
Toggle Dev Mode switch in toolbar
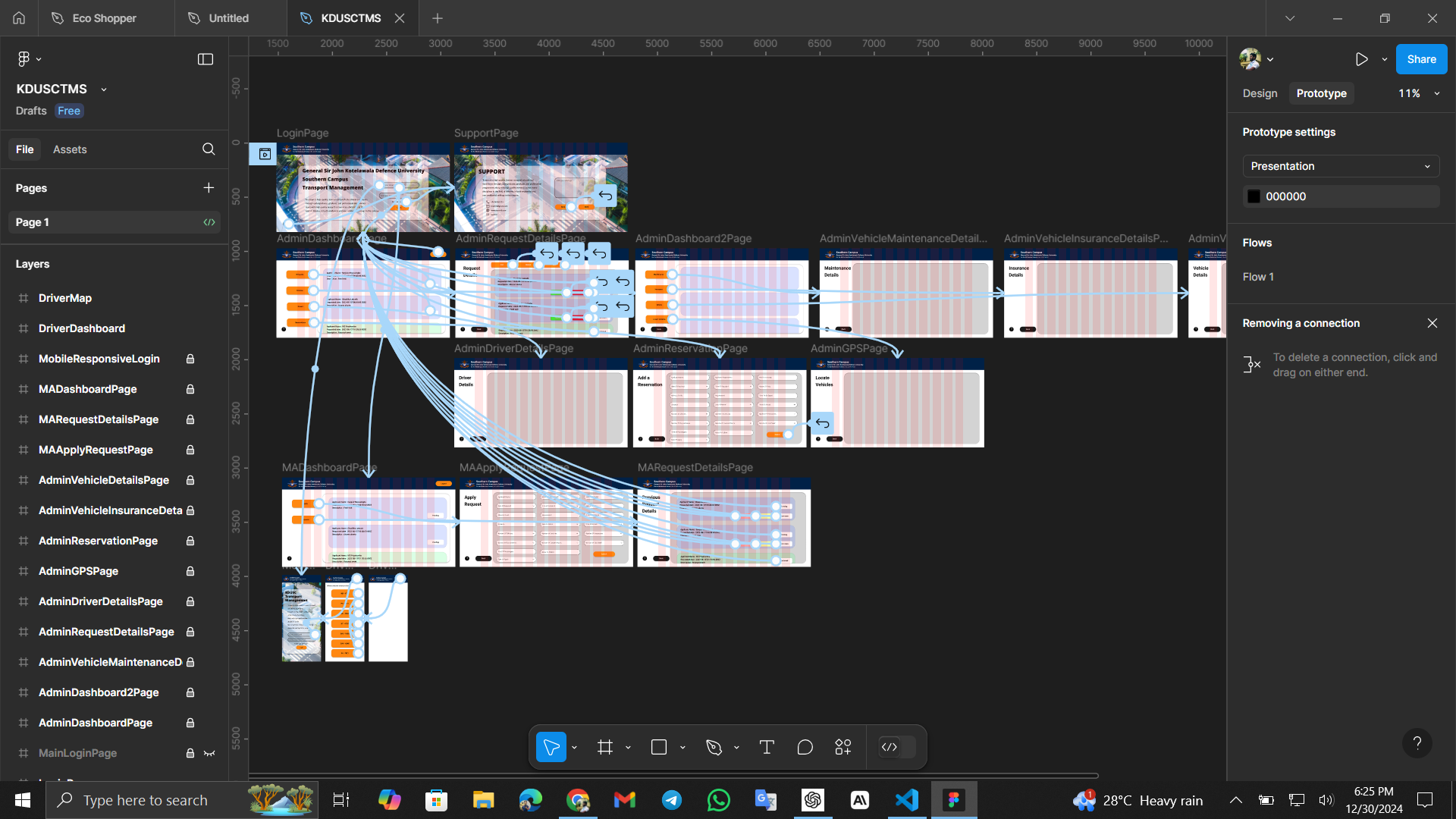coord(897,748)
